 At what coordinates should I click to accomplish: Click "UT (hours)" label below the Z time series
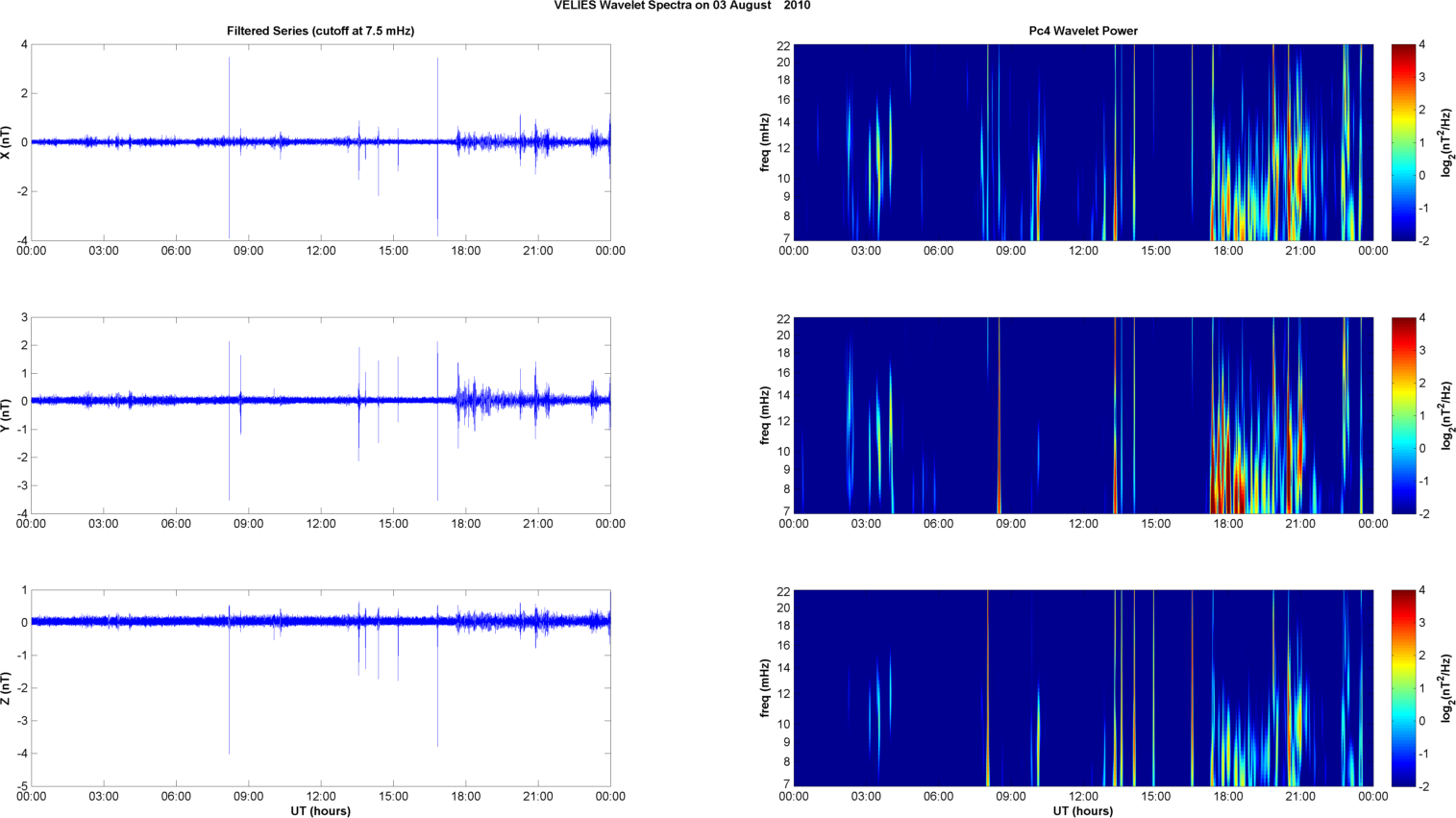pos(321,811)
